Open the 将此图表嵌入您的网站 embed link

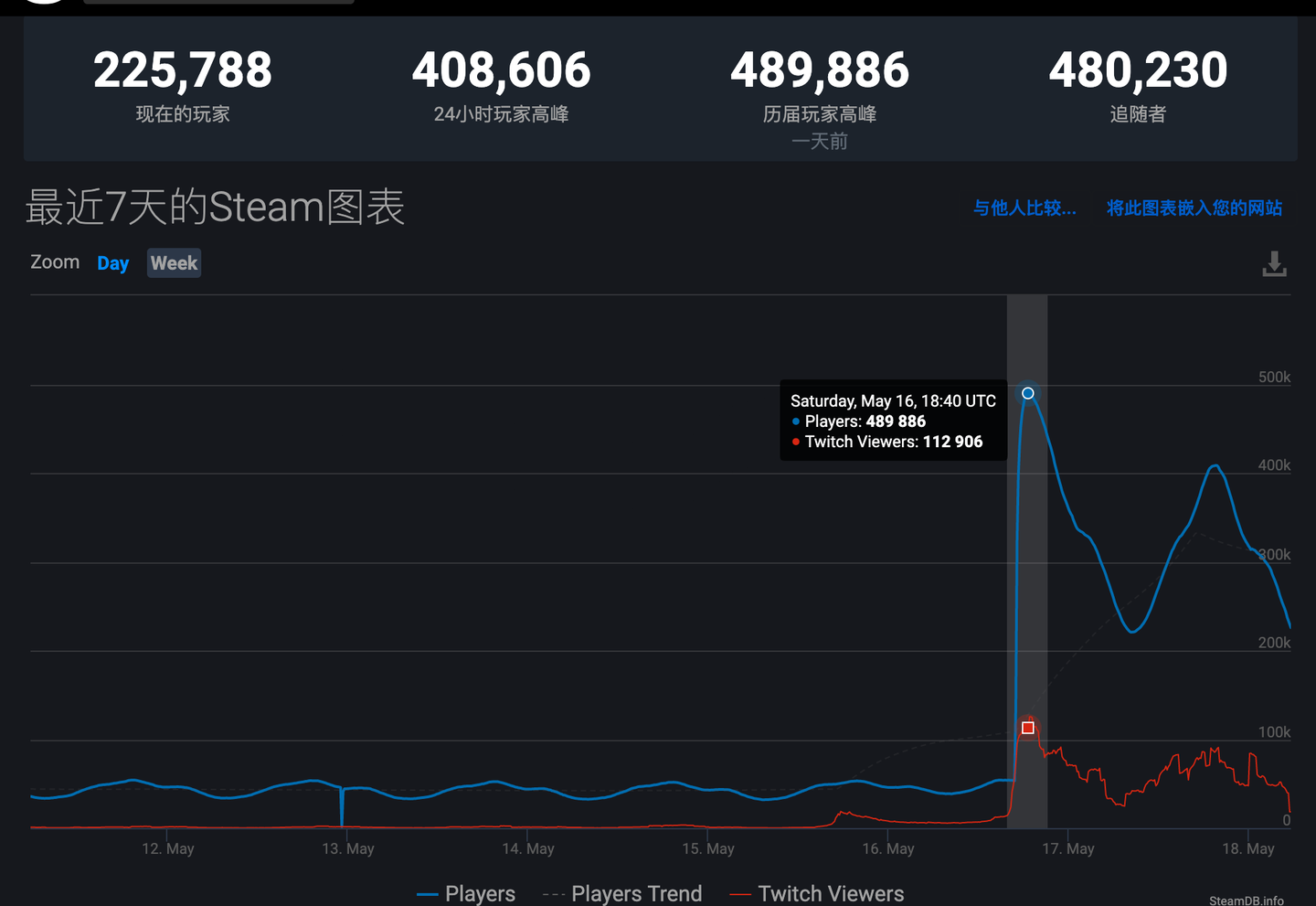[1194, 208]
